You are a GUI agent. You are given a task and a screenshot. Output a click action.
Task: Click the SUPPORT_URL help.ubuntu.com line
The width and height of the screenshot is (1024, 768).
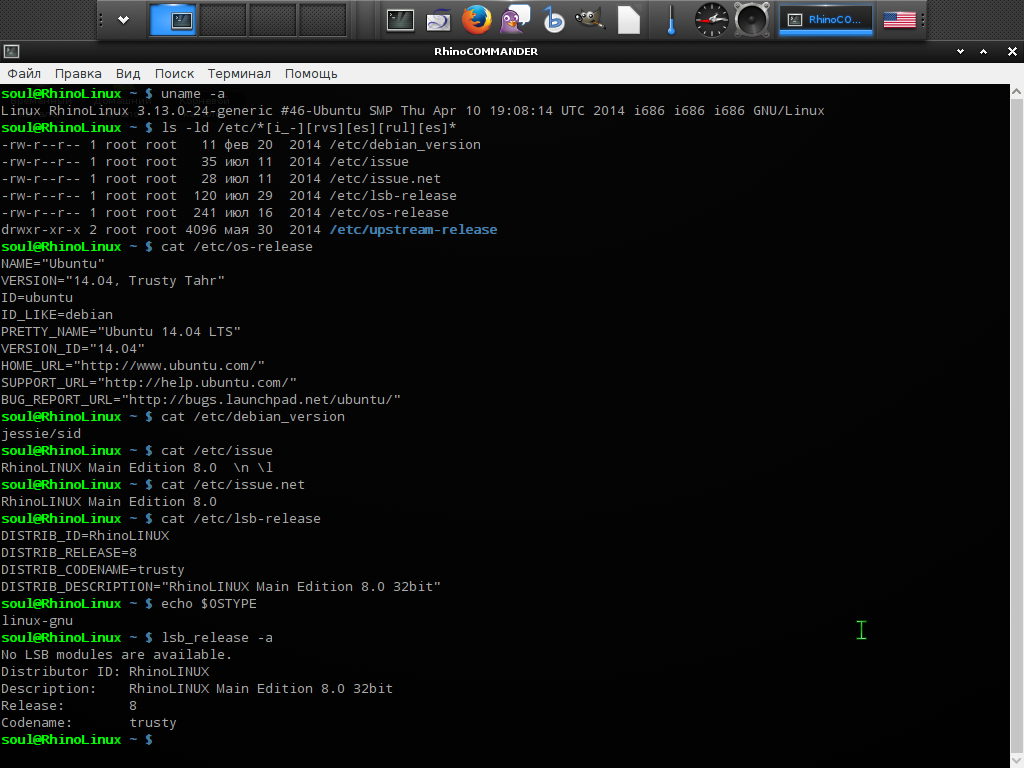tap(149, 382)
